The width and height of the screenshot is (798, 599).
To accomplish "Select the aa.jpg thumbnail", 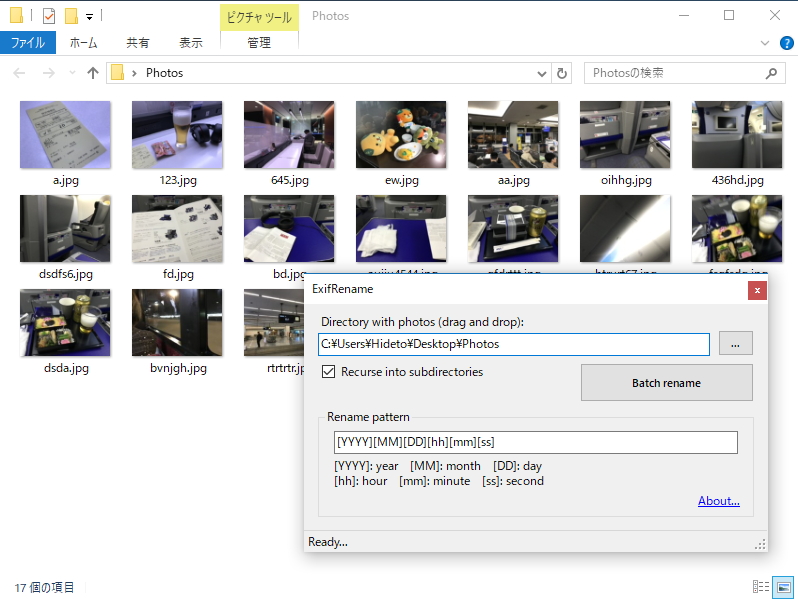I will tap(513, 135).
